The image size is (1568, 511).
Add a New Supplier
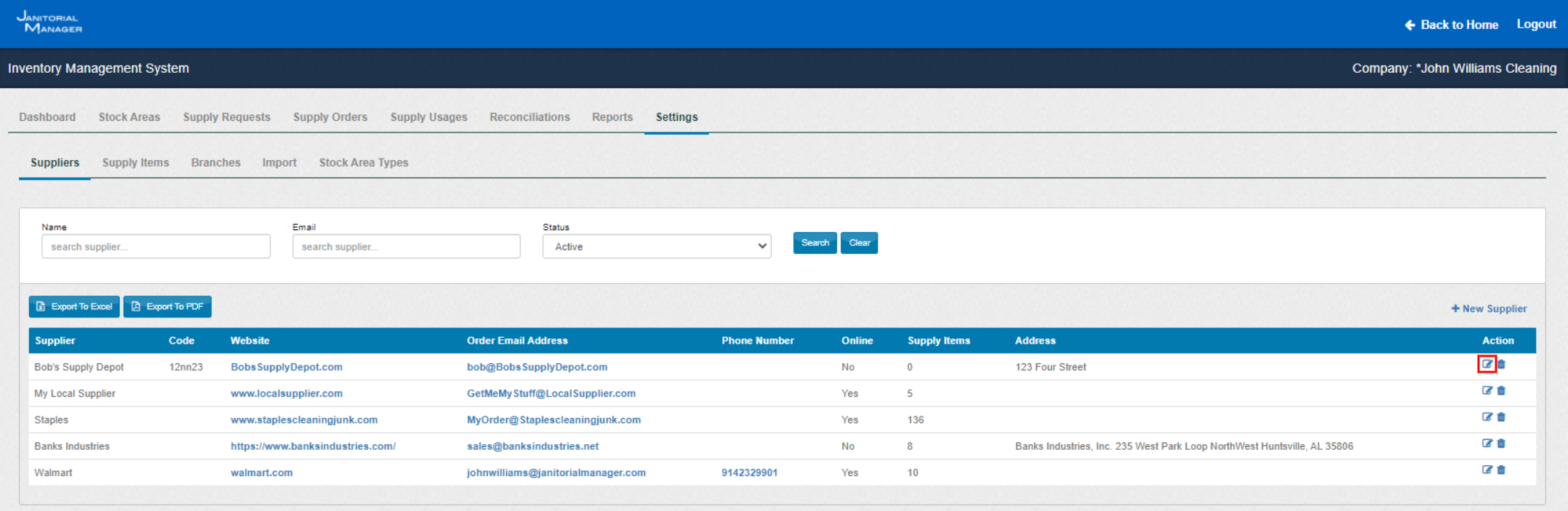pos(1489,309)
